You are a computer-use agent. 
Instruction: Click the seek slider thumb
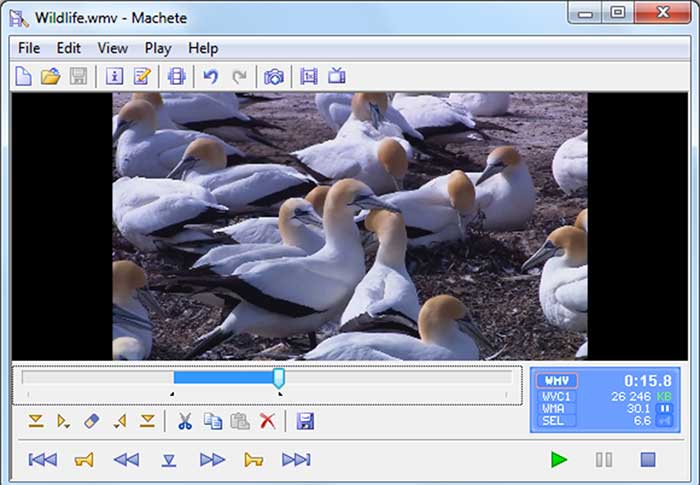pos(279,378)
